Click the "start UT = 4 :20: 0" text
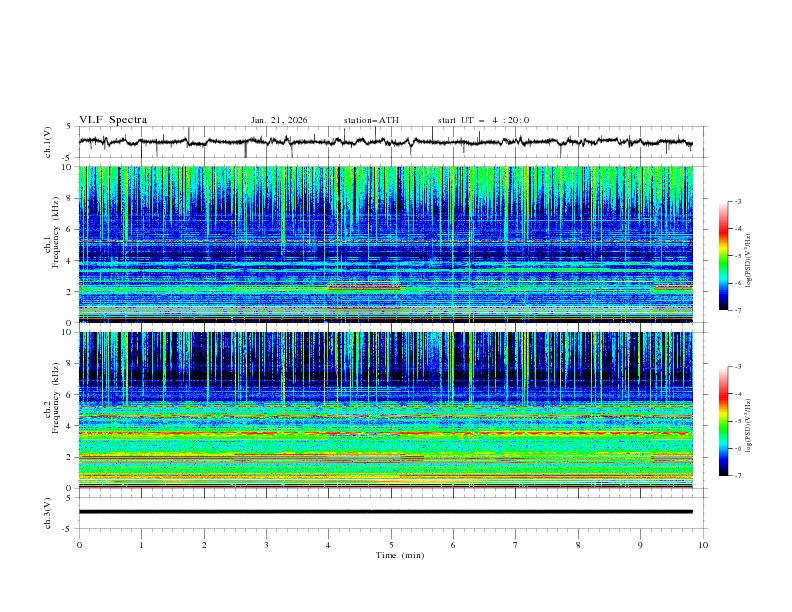This screenshot has width=792, height=612. click(483, 120)
